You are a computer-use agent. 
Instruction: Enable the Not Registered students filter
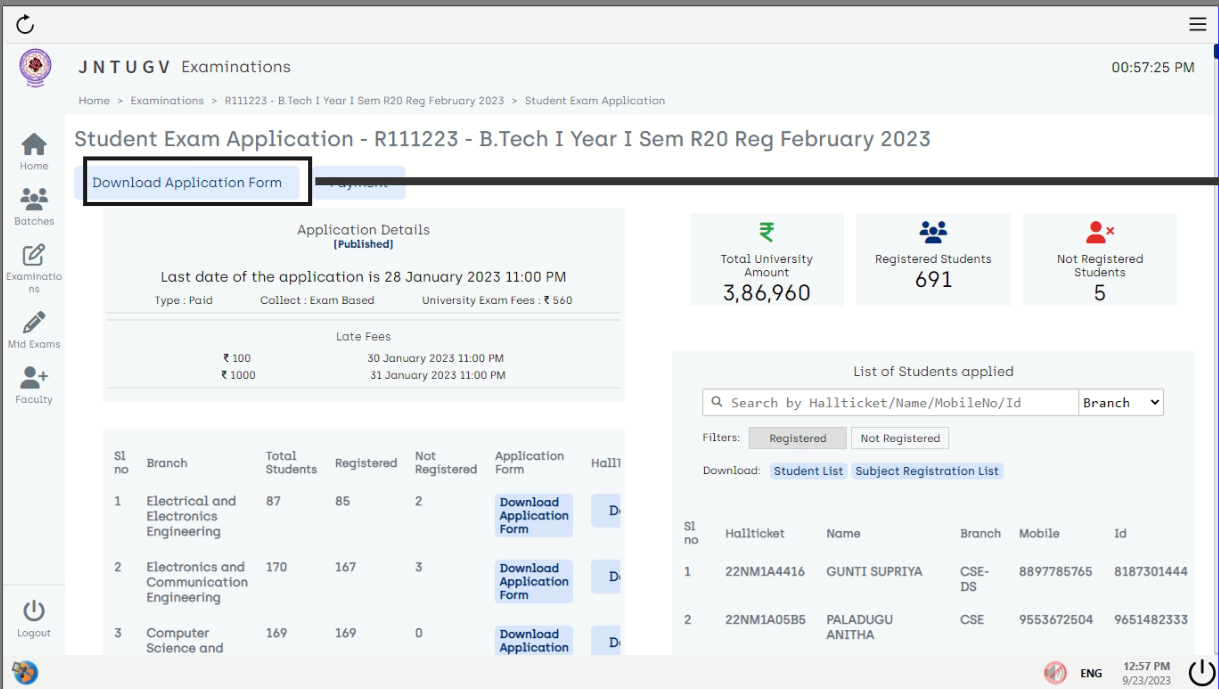[899, 438]
